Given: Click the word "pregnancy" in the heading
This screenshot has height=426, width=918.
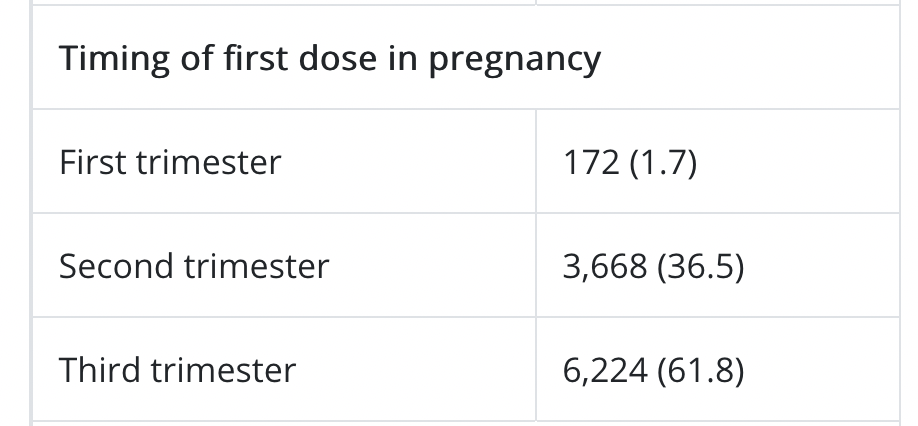Looking at the screenshot, I should tap(515, 60).
